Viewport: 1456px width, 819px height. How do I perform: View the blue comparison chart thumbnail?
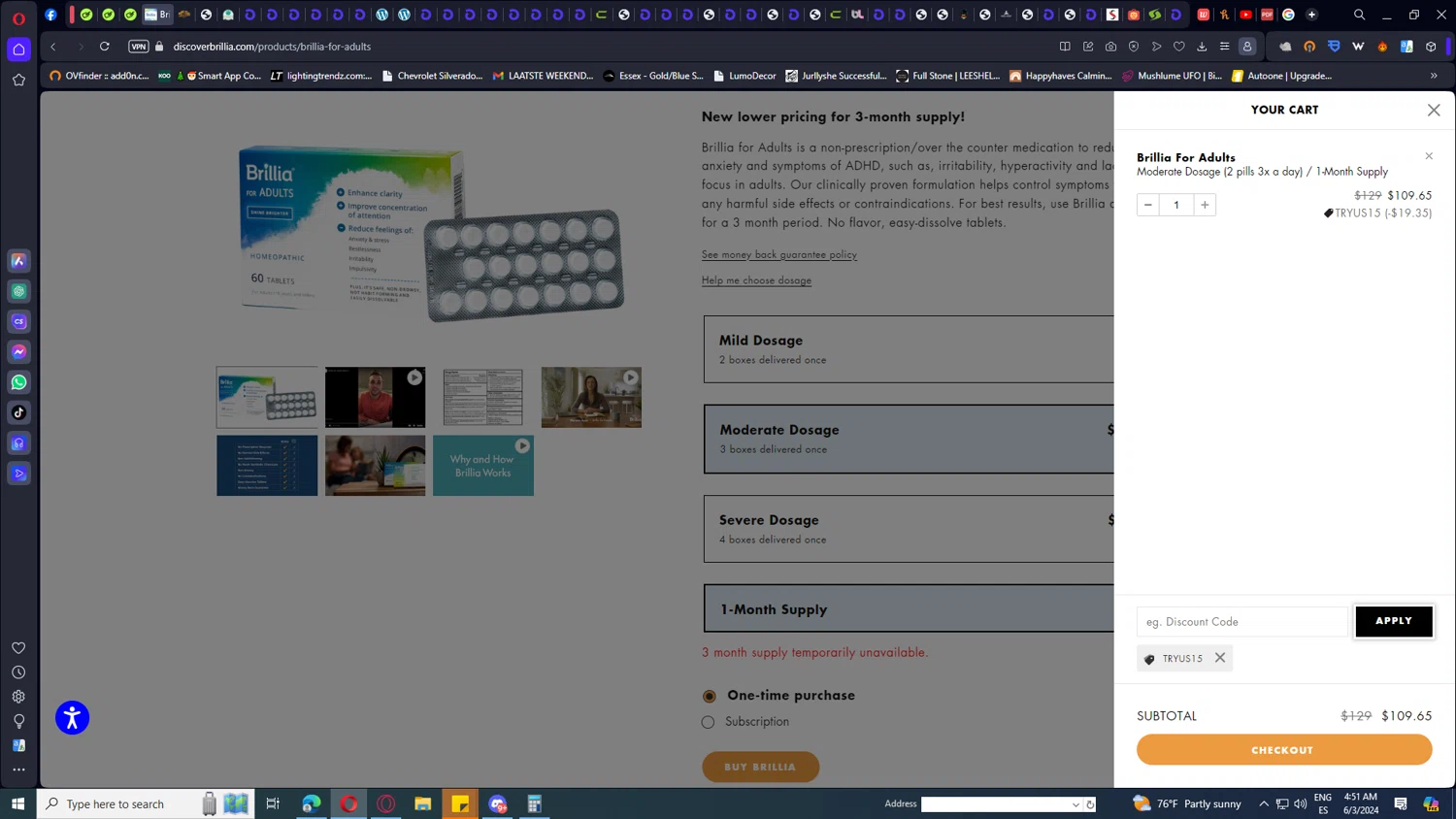(267, 466)
